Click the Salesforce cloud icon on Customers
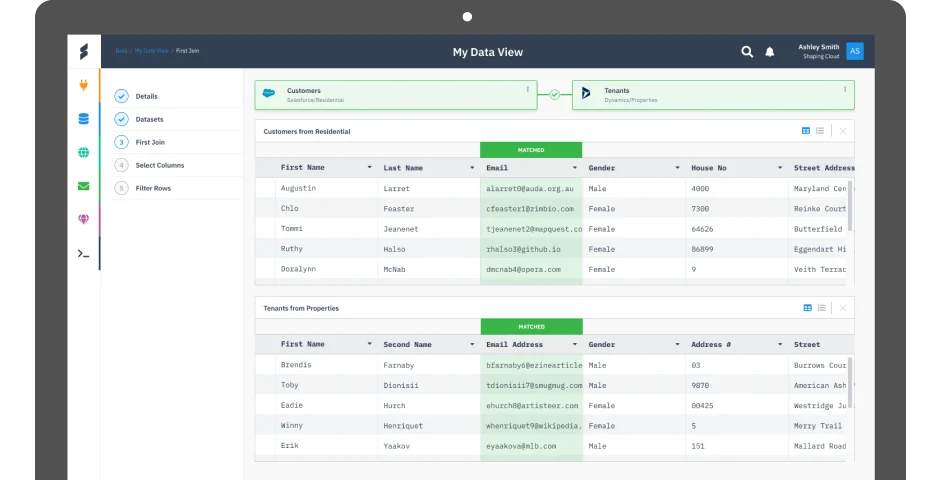This screenshot has height=480, width=940. [x=269, y=93]
